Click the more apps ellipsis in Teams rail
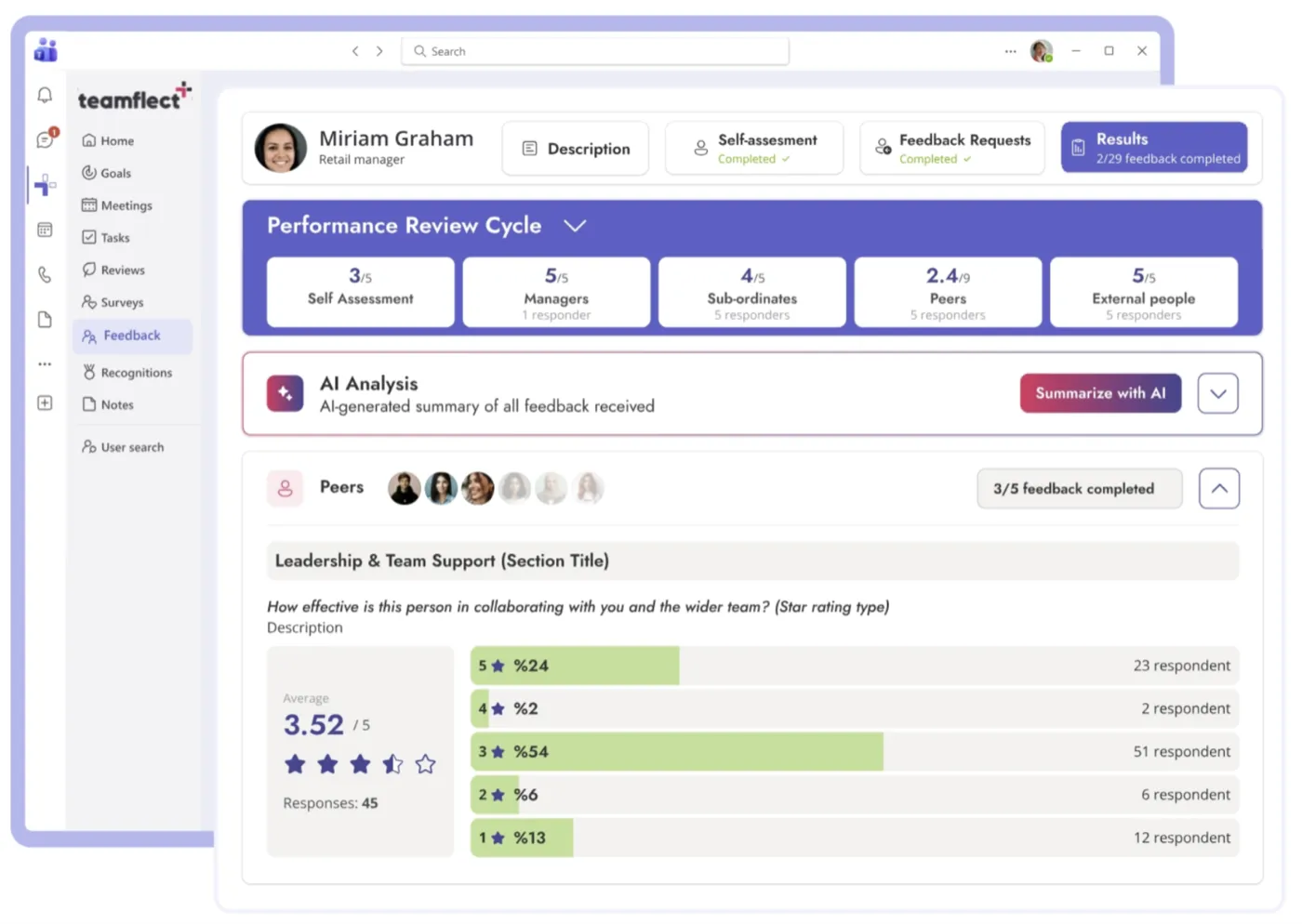This screenshot has width=1302, height=924. [45, 363]
